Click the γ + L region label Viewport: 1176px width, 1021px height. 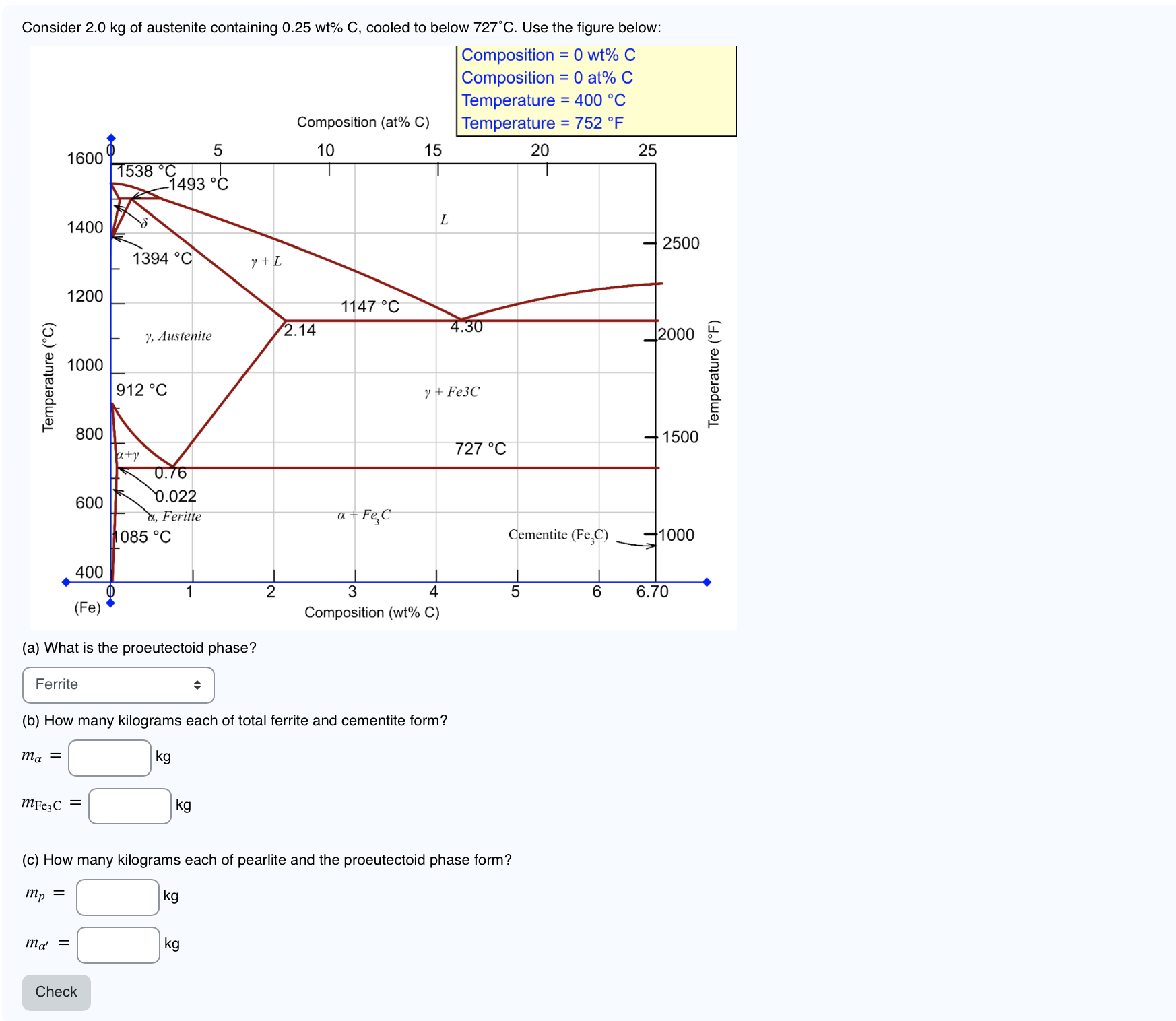pyautogui.click(x=266, y=261)
